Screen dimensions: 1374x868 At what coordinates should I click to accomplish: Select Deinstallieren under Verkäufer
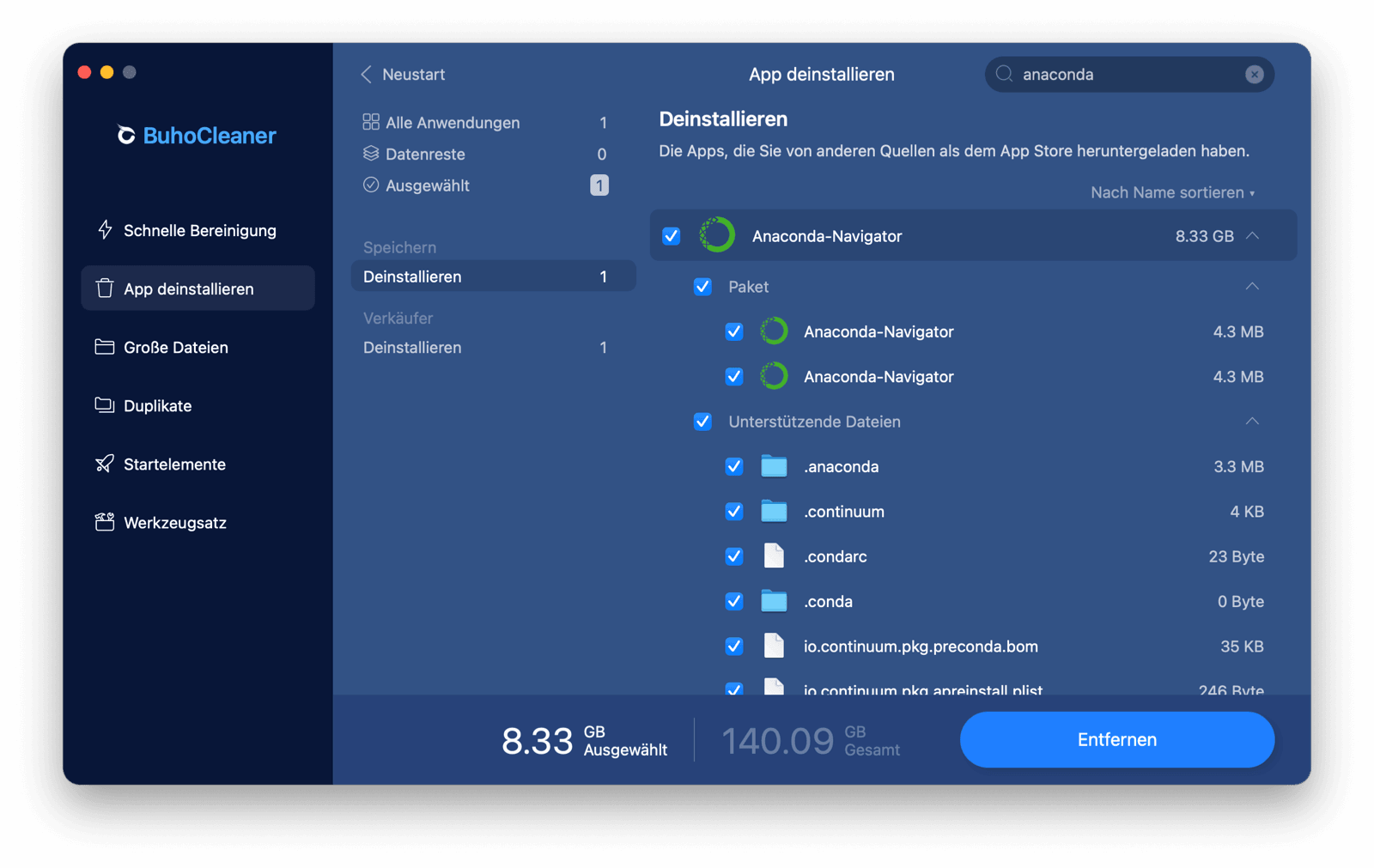(494, 348)
